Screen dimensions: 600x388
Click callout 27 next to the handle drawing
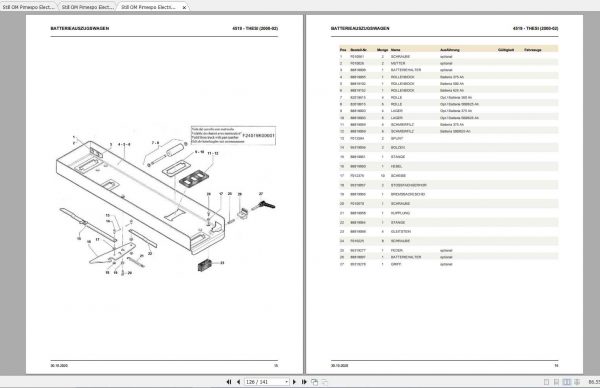pos(261,194)
